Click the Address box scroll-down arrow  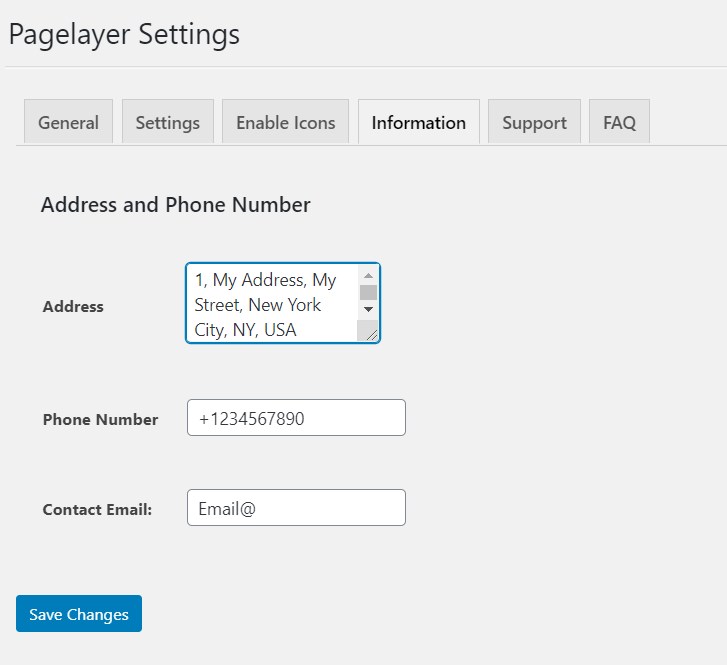(368, 309)
